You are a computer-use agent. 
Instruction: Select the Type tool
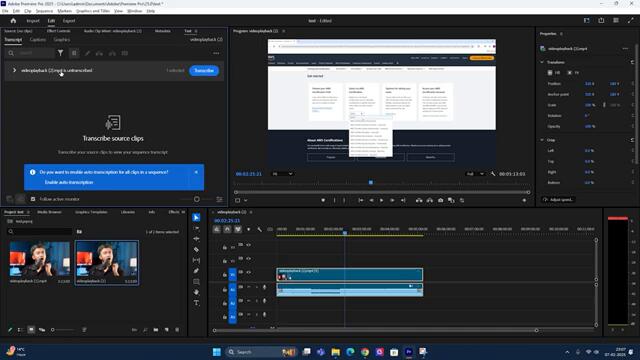click(x=196, y=303)
